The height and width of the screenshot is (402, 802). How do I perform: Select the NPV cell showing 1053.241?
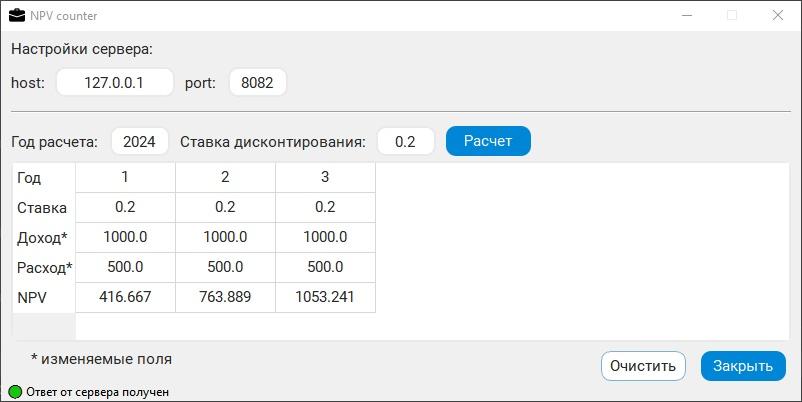coord(325,297)
